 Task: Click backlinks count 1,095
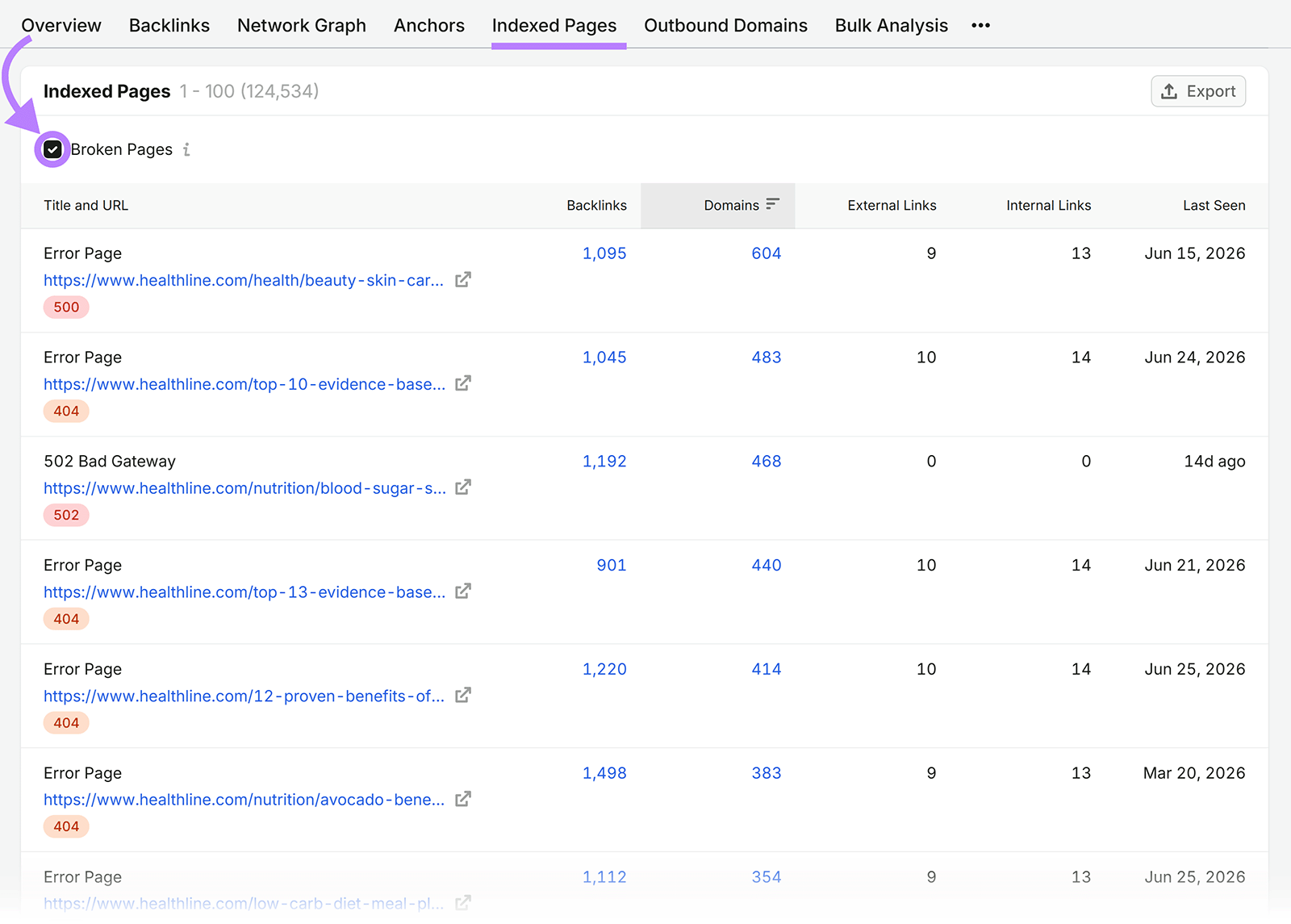[604, 253]
